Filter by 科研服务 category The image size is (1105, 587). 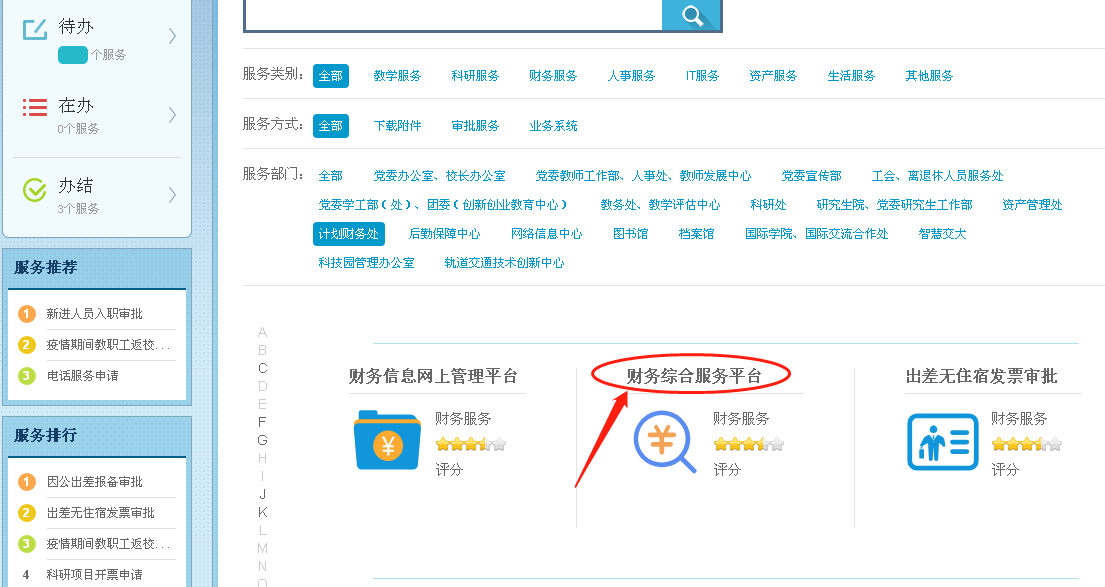point(475,75)
